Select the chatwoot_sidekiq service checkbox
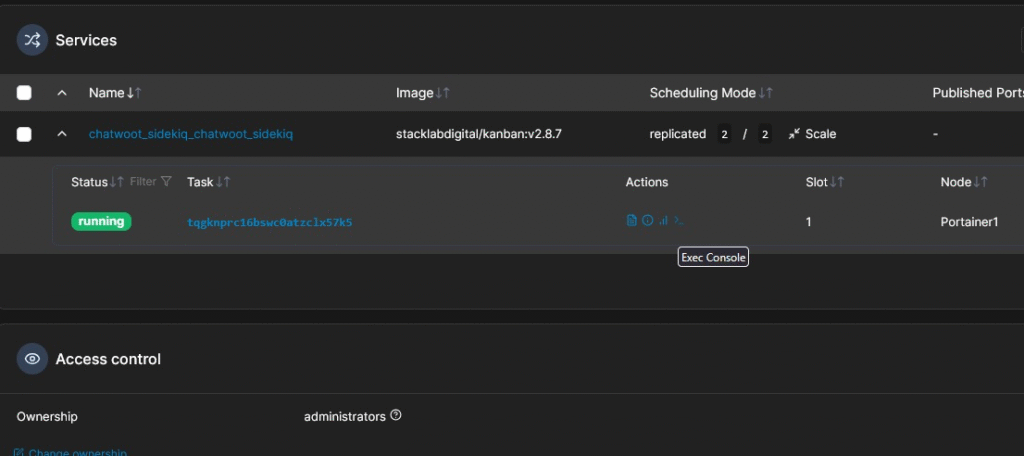 [24, 134]
